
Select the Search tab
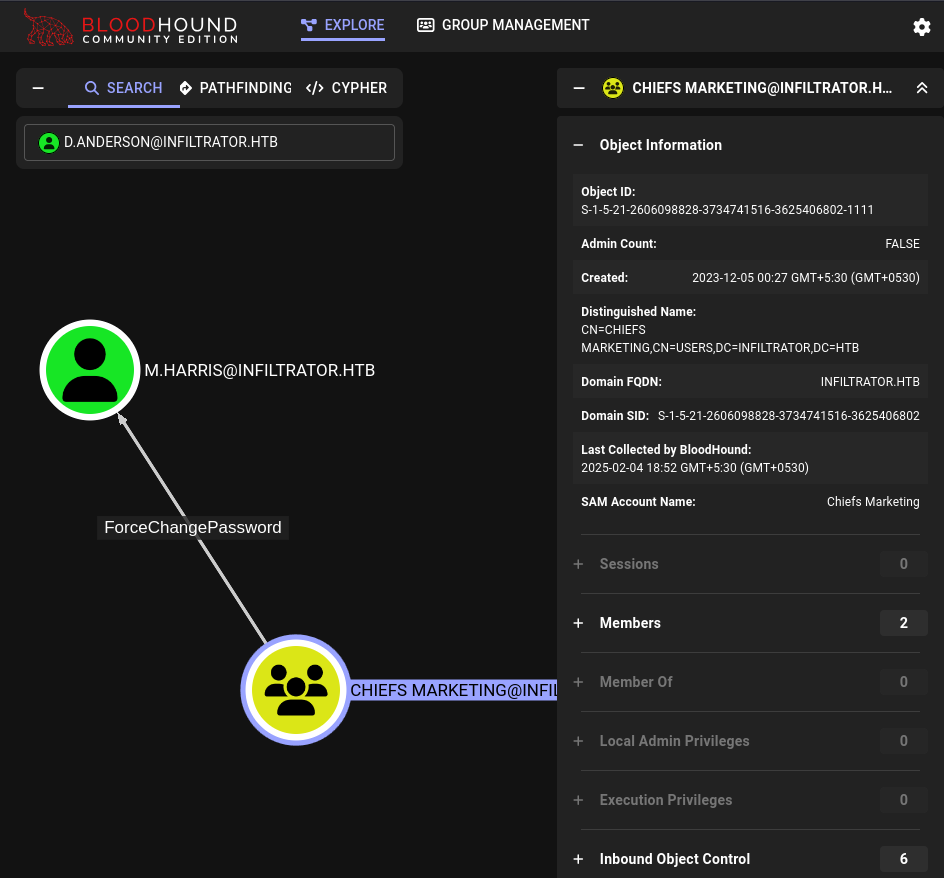coord(123,88)
